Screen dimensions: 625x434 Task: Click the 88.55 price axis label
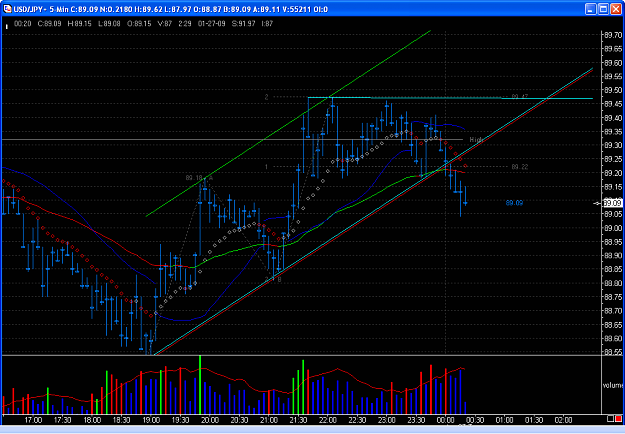click(x=613, y=352)
